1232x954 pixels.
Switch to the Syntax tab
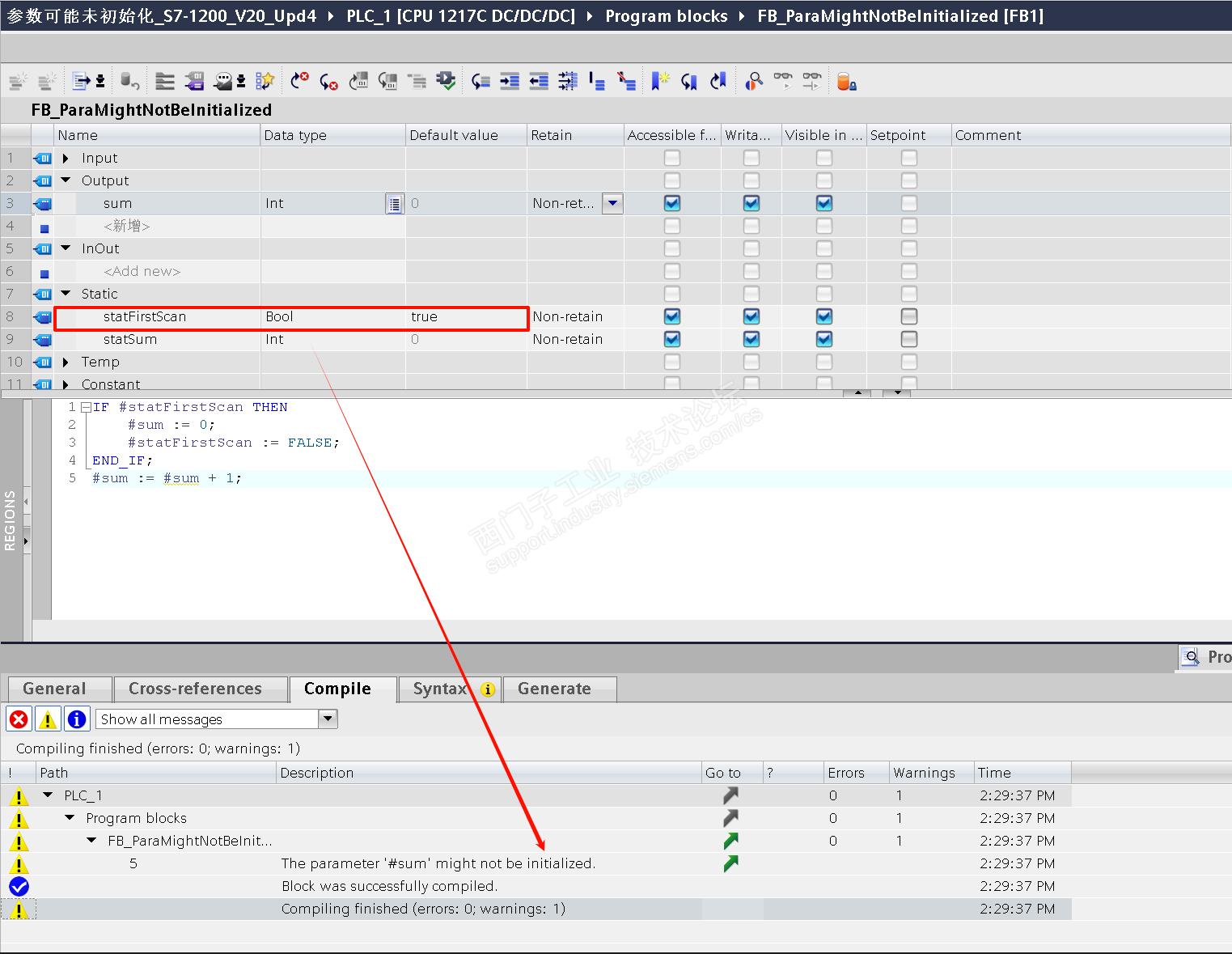click(450, 689)
